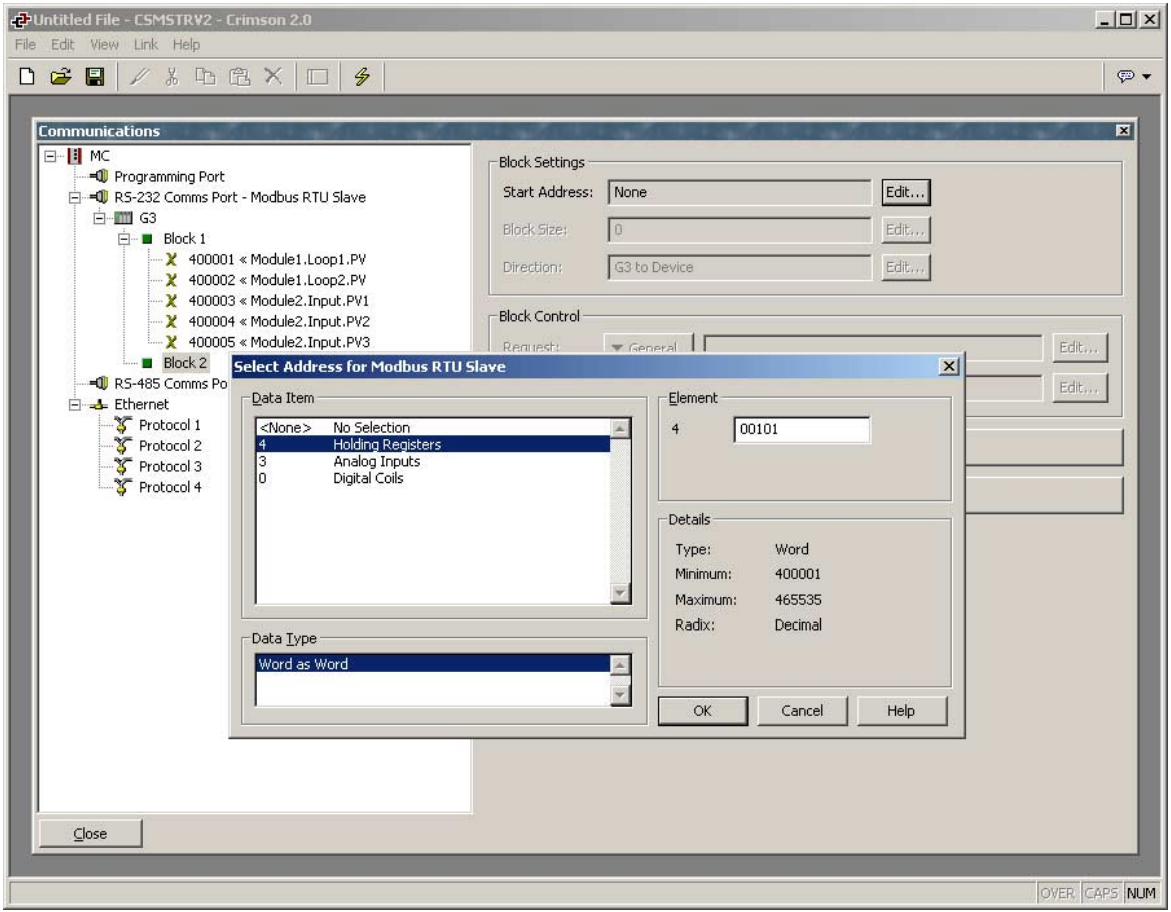Open the File menu
The width and height of the screenshot is (1171, 912).
coord(25,45)
